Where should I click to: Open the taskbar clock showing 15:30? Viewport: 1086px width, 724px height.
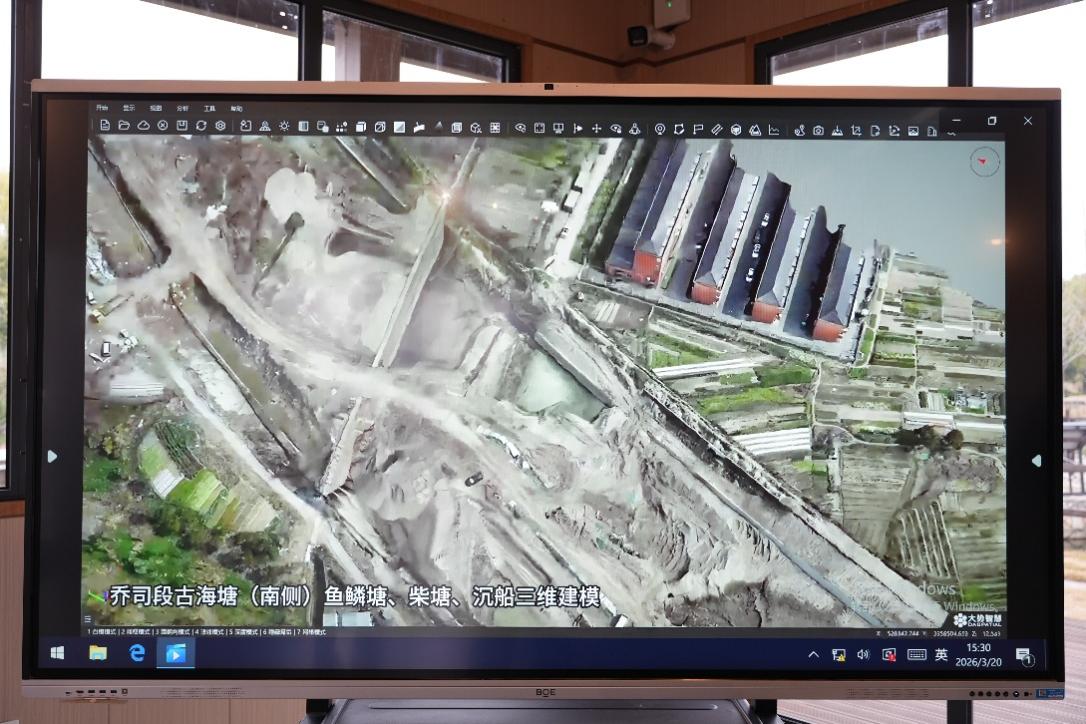click(979, 654)
